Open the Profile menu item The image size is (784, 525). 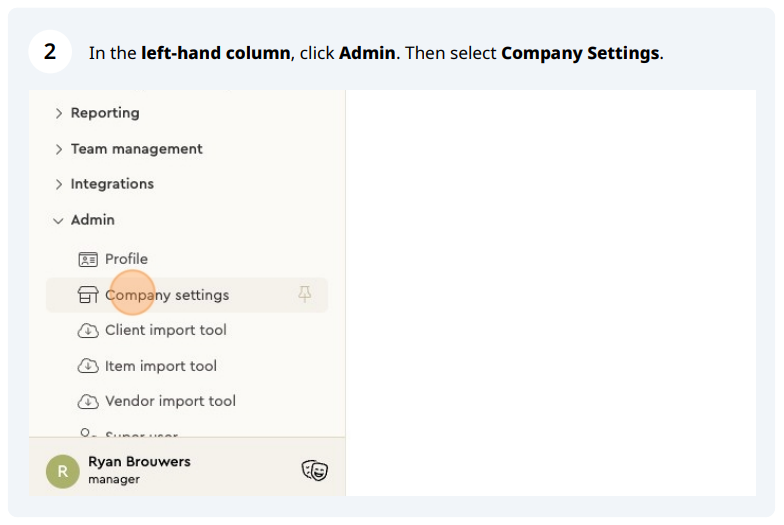[126, 259]
